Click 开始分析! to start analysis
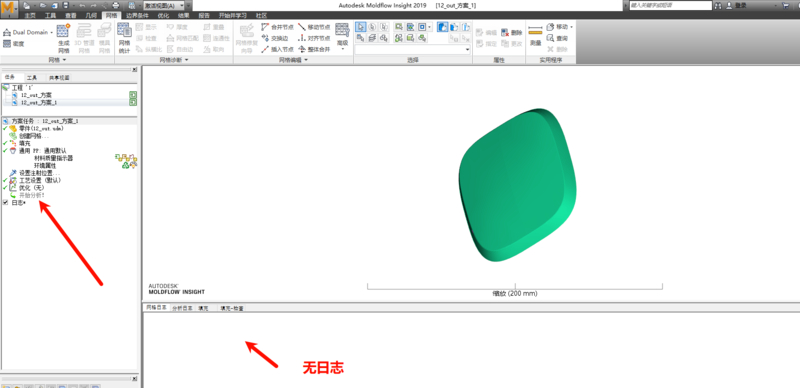This screenshot has height=388, width=800. tap(28, 195)
